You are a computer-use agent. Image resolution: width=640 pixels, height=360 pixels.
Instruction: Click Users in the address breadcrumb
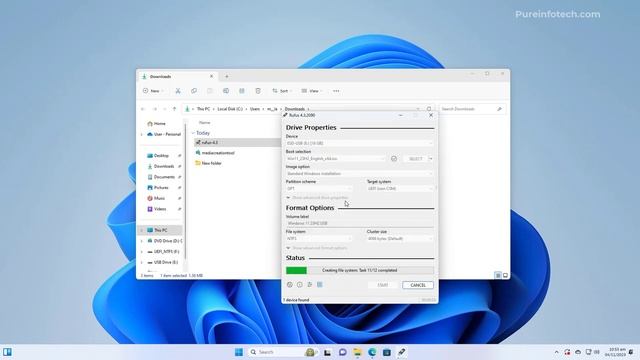pyautogui.click(x=255, y=109)
